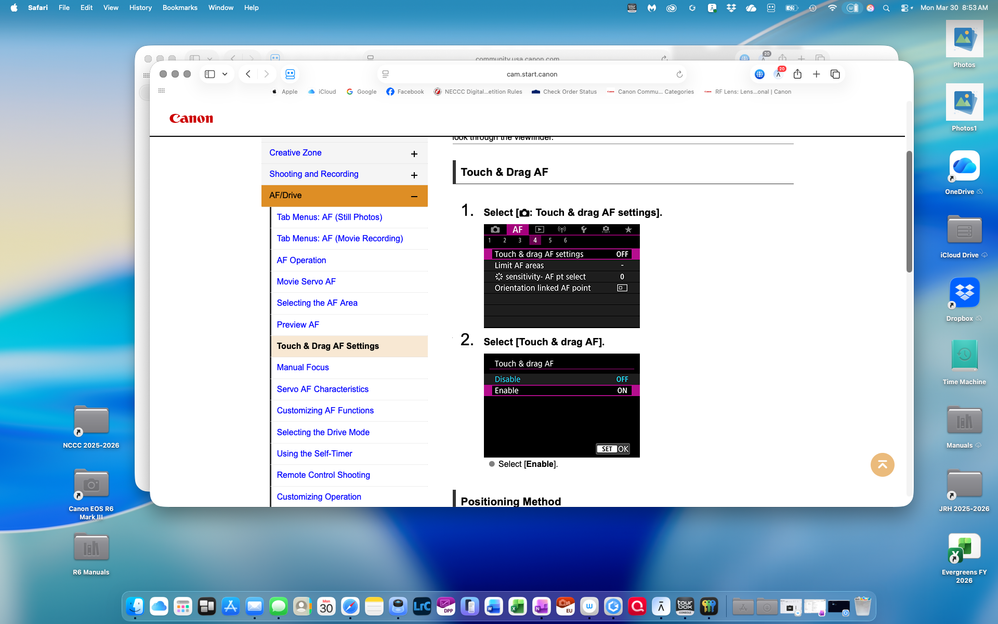Click the Creative Cloud menu bar icon

click(671, 8)
